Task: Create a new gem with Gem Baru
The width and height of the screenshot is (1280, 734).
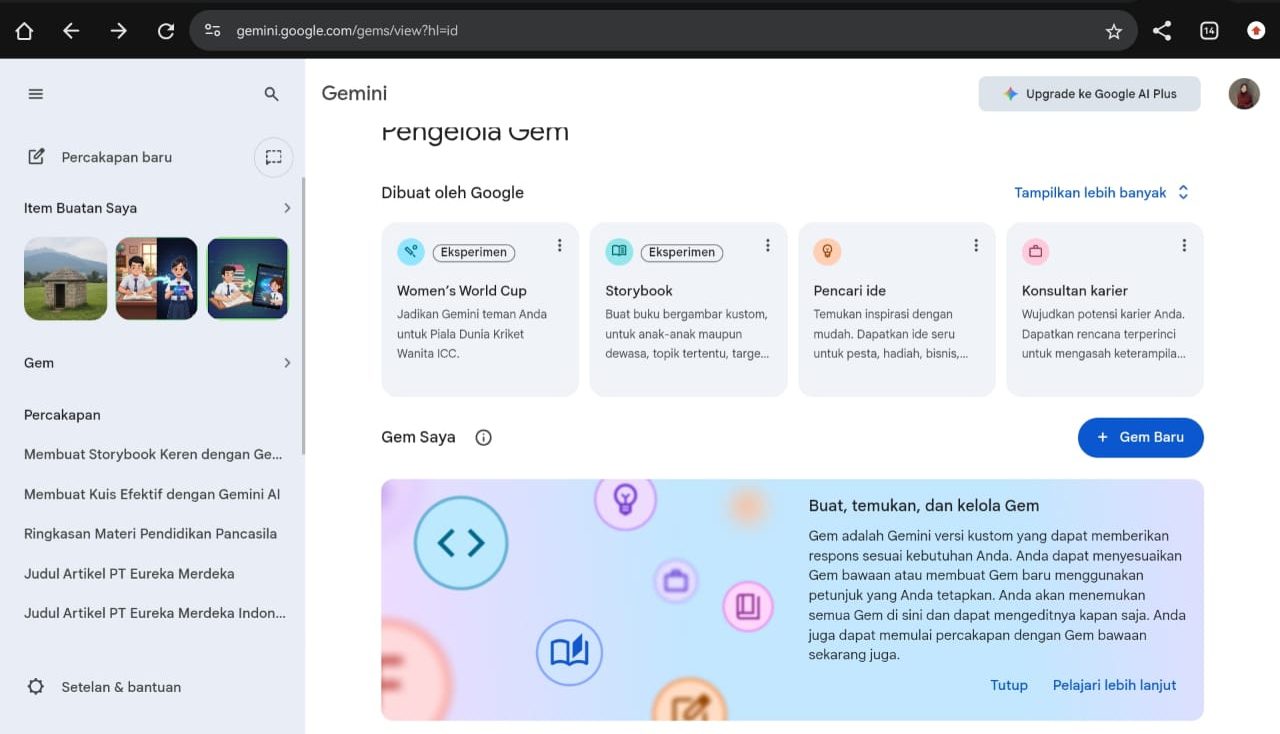Action: 1140,437
